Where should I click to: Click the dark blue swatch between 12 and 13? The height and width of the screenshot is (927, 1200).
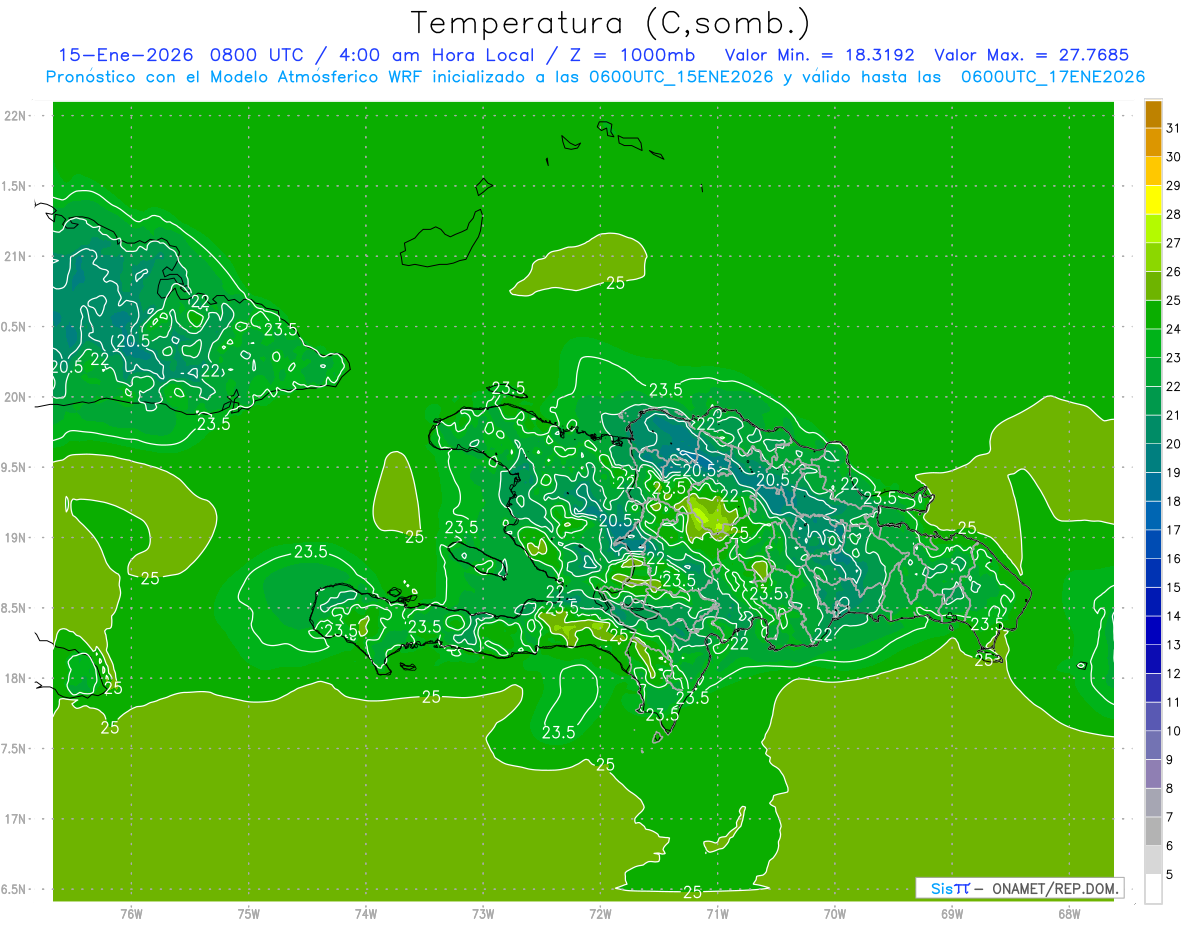pos(1153,659)
